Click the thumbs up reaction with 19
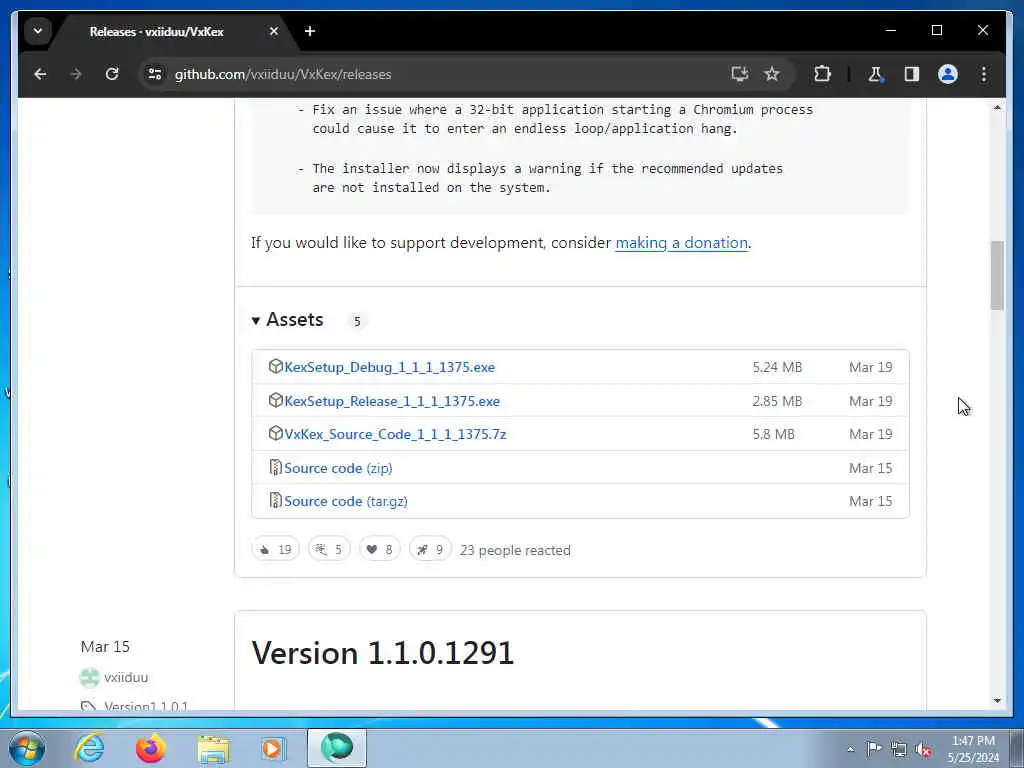Viewport: 1024px width, 768px height. point(276,549)
